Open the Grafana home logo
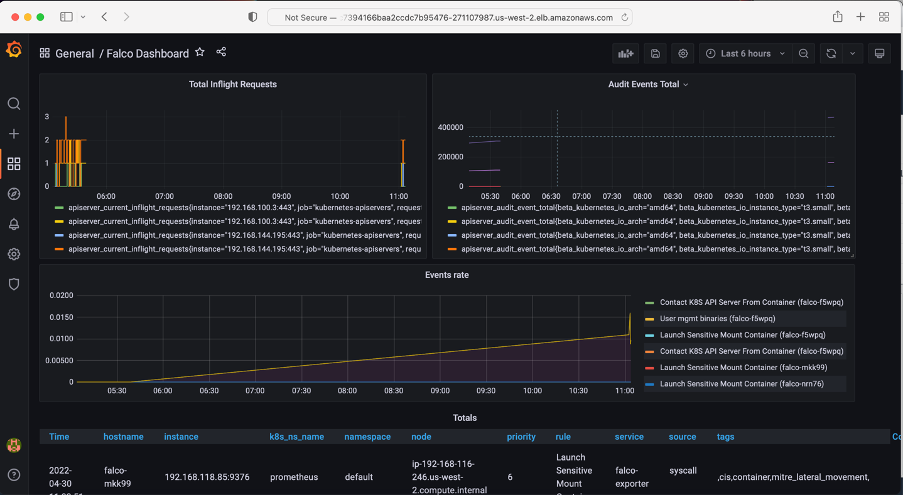This screenshot has height=496, width=904. [14, 50]
